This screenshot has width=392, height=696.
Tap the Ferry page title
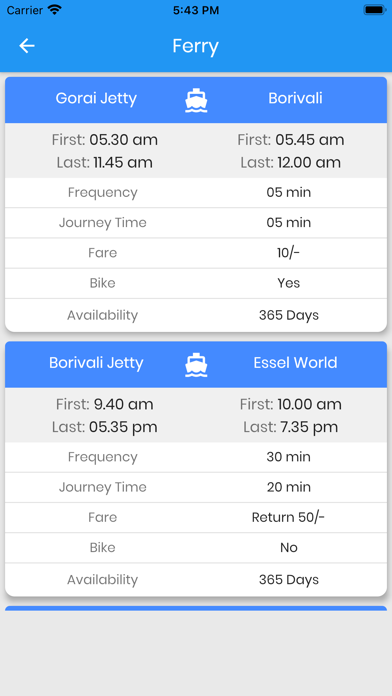coord(196,46)
